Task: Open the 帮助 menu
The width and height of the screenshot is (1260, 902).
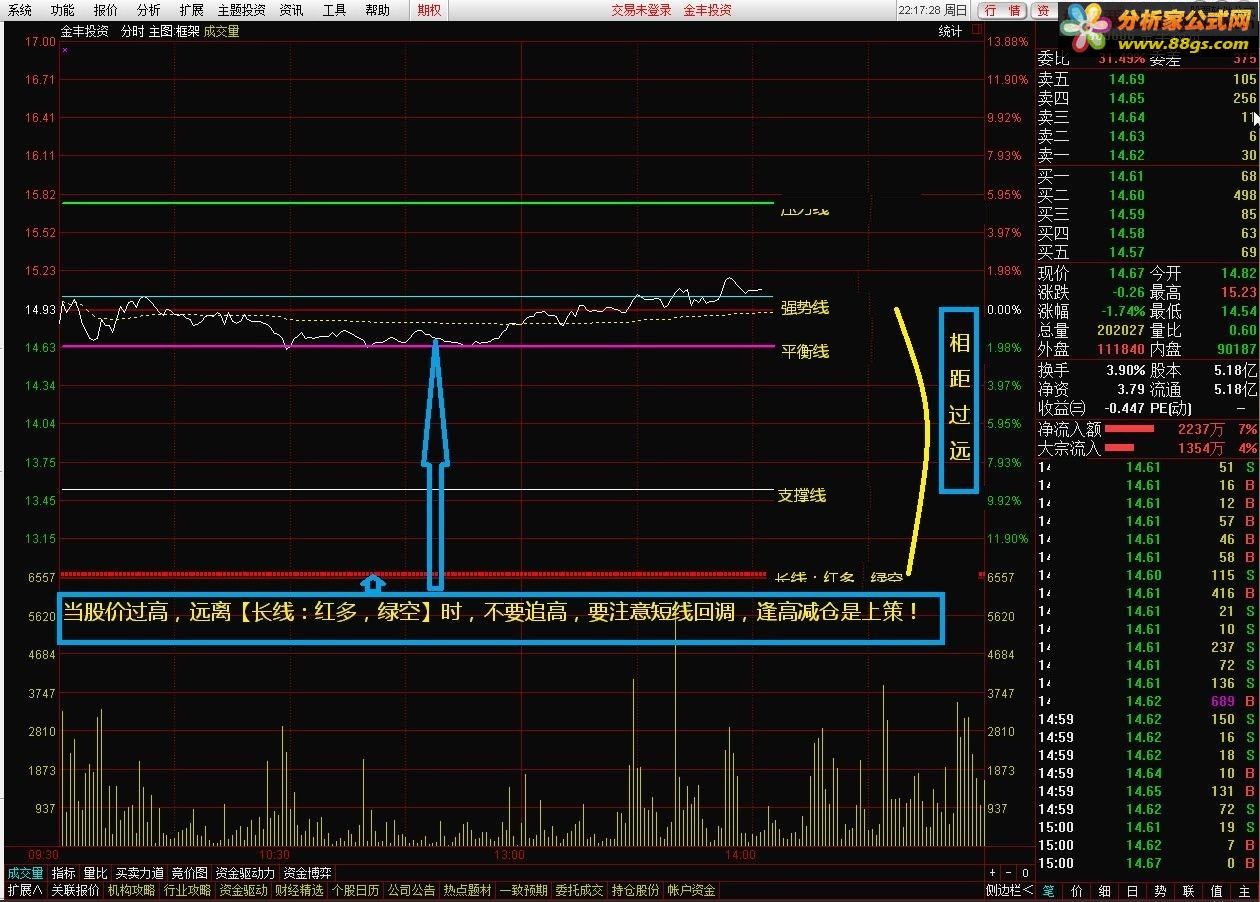Action: 378,10
